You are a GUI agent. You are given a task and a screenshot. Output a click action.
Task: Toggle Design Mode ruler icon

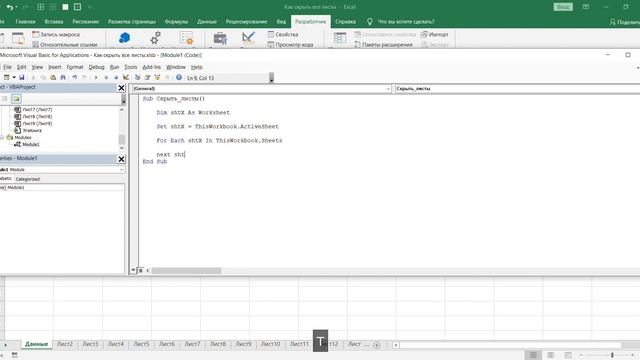248,38
